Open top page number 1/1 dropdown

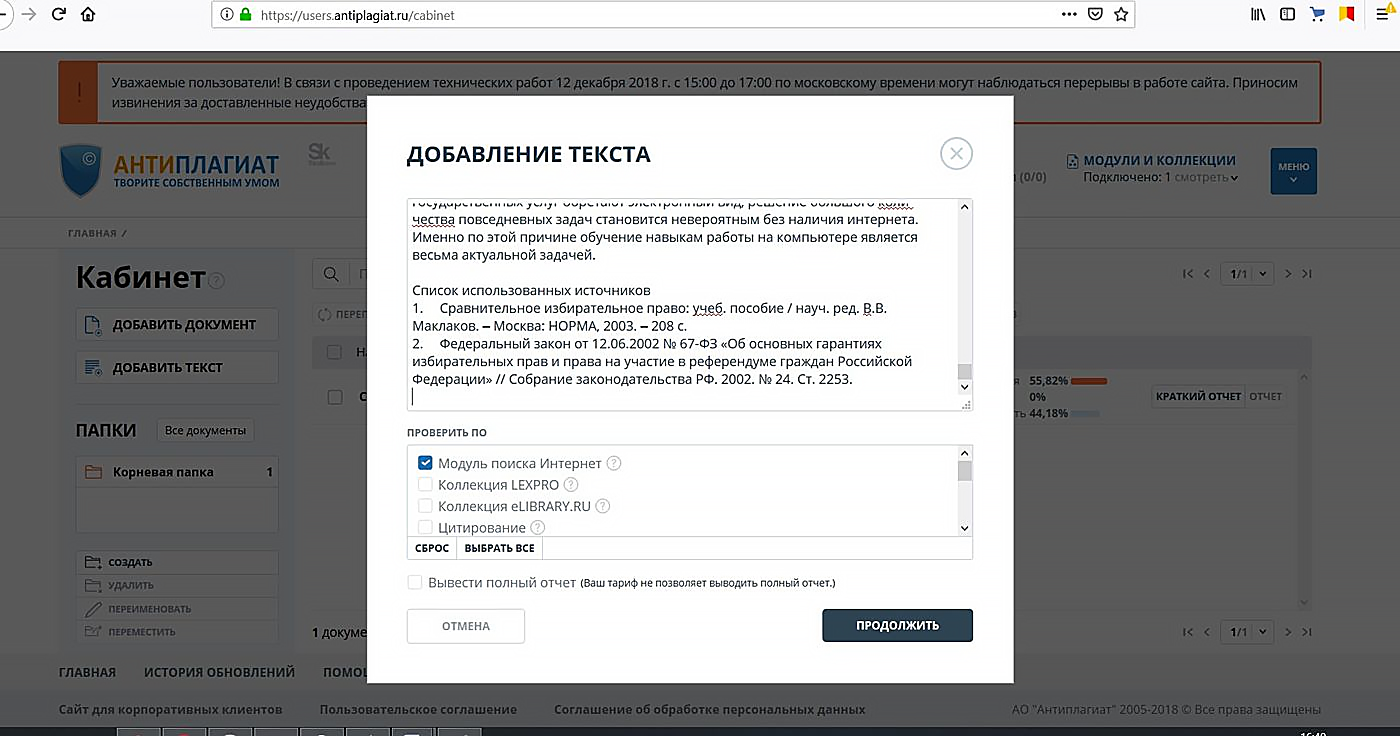click(x=1246, y=274)
